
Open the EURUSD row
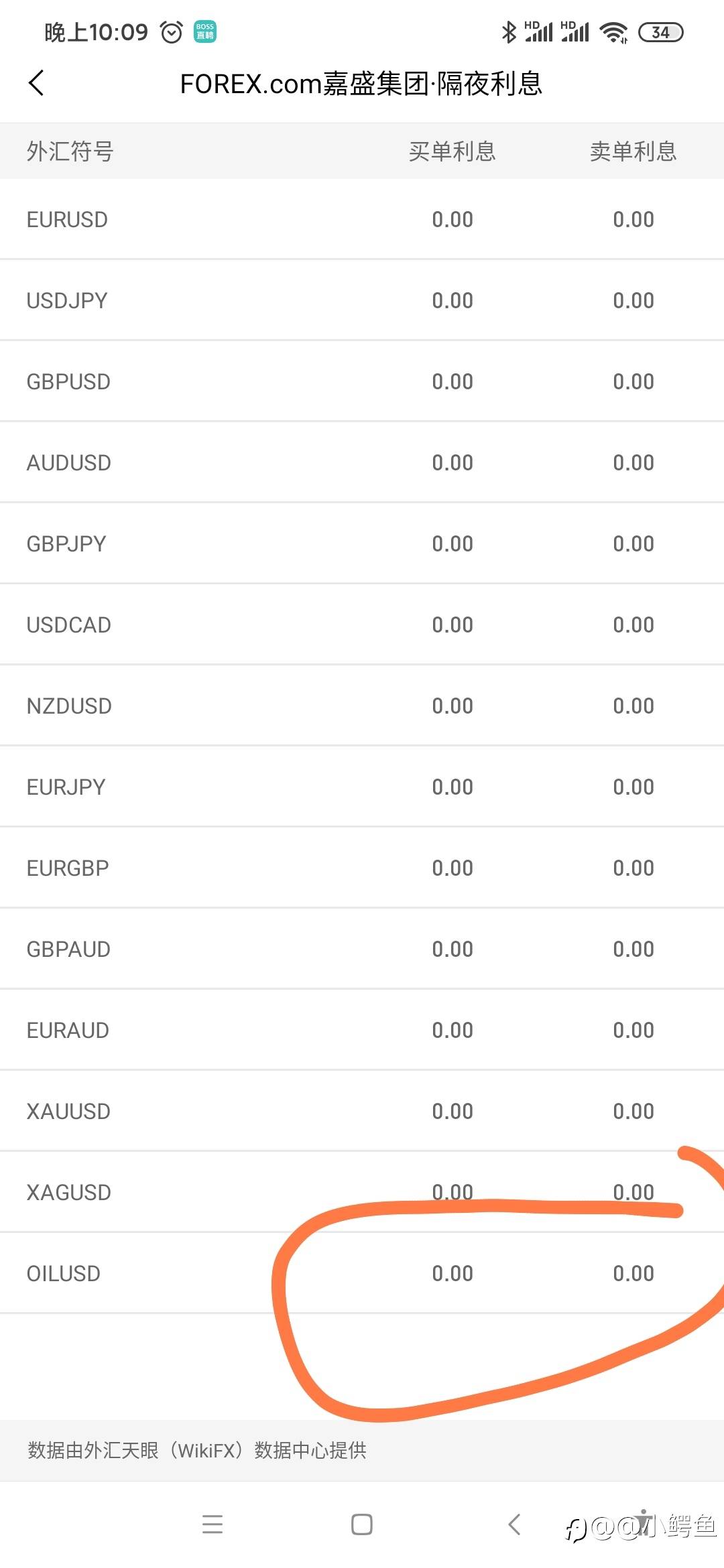coord(362,219)
